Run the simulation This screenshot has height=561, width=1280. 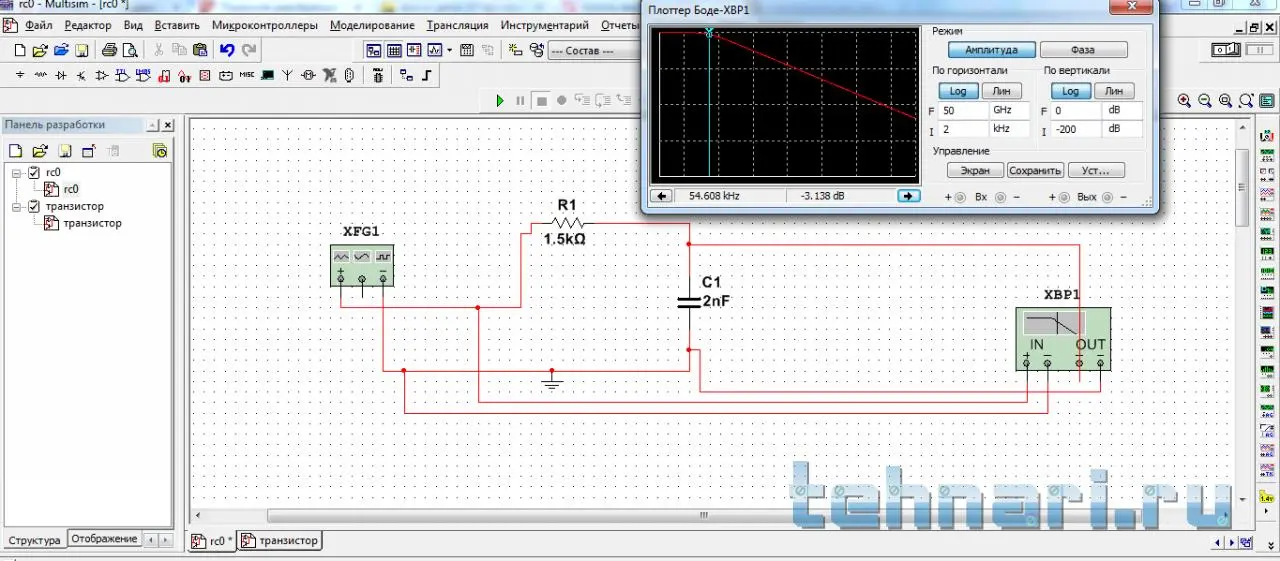[x=500, y=100]
